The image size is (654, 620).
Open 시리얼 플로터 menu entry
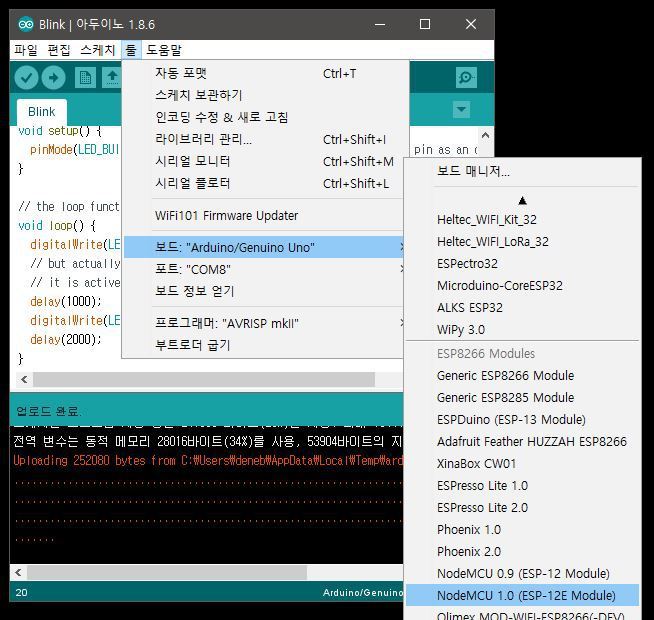click(264, 183)
